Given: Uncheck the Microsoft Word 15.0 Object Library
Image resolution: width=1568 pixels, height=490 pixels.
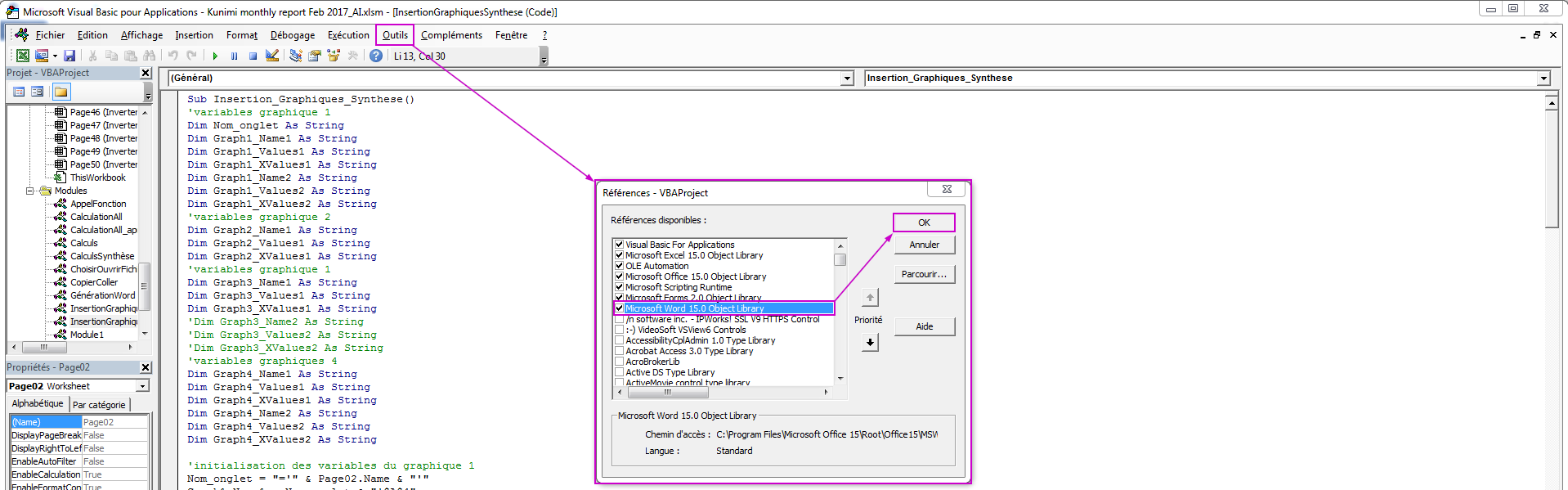Looking at the screenshot, I should tap(619, 308).
